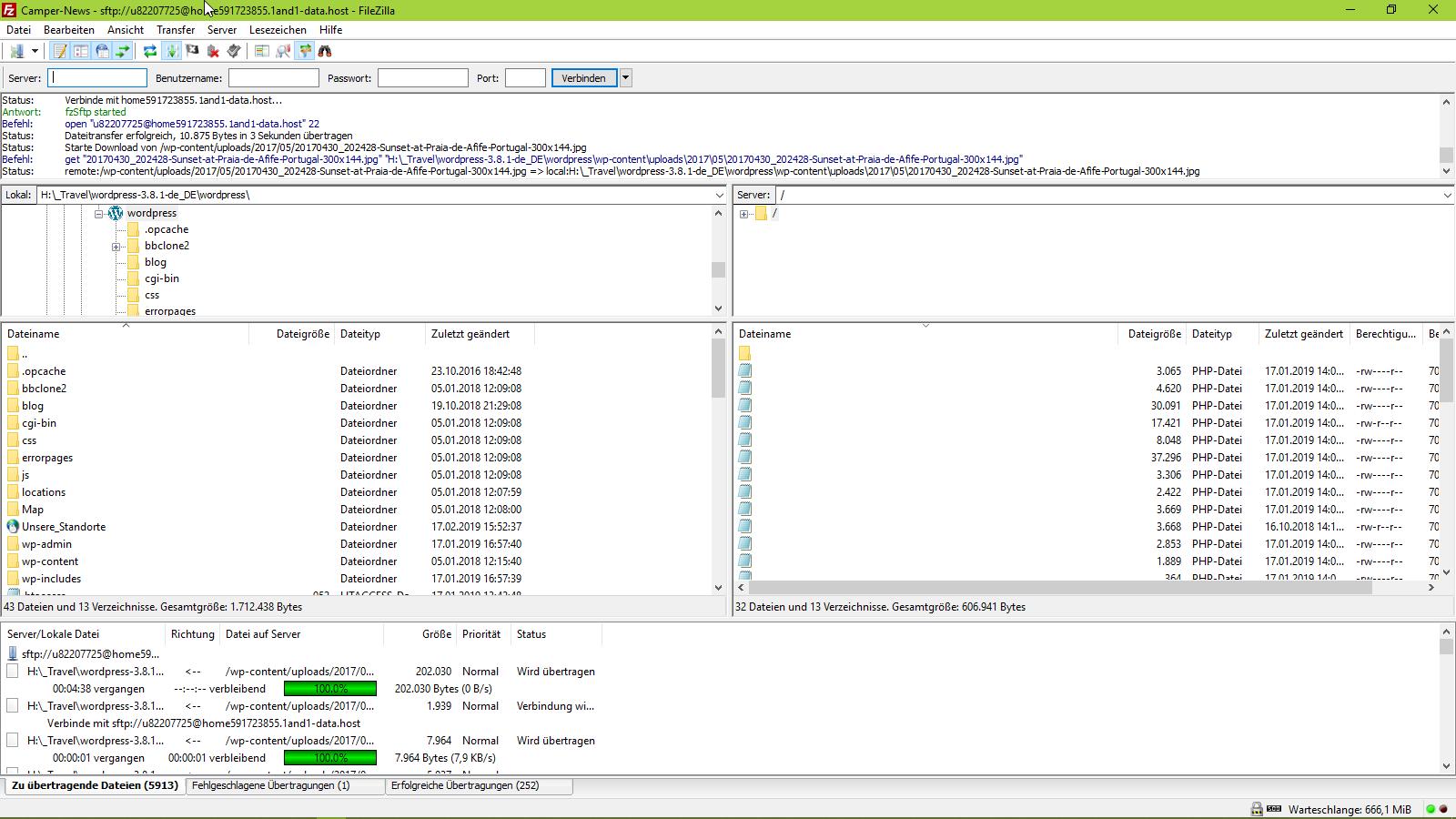Switch to Zu übertragende Dateien tab
The width and height of the screenshot is (1456, 819).
pyautogui.click(x=95, y=785)
